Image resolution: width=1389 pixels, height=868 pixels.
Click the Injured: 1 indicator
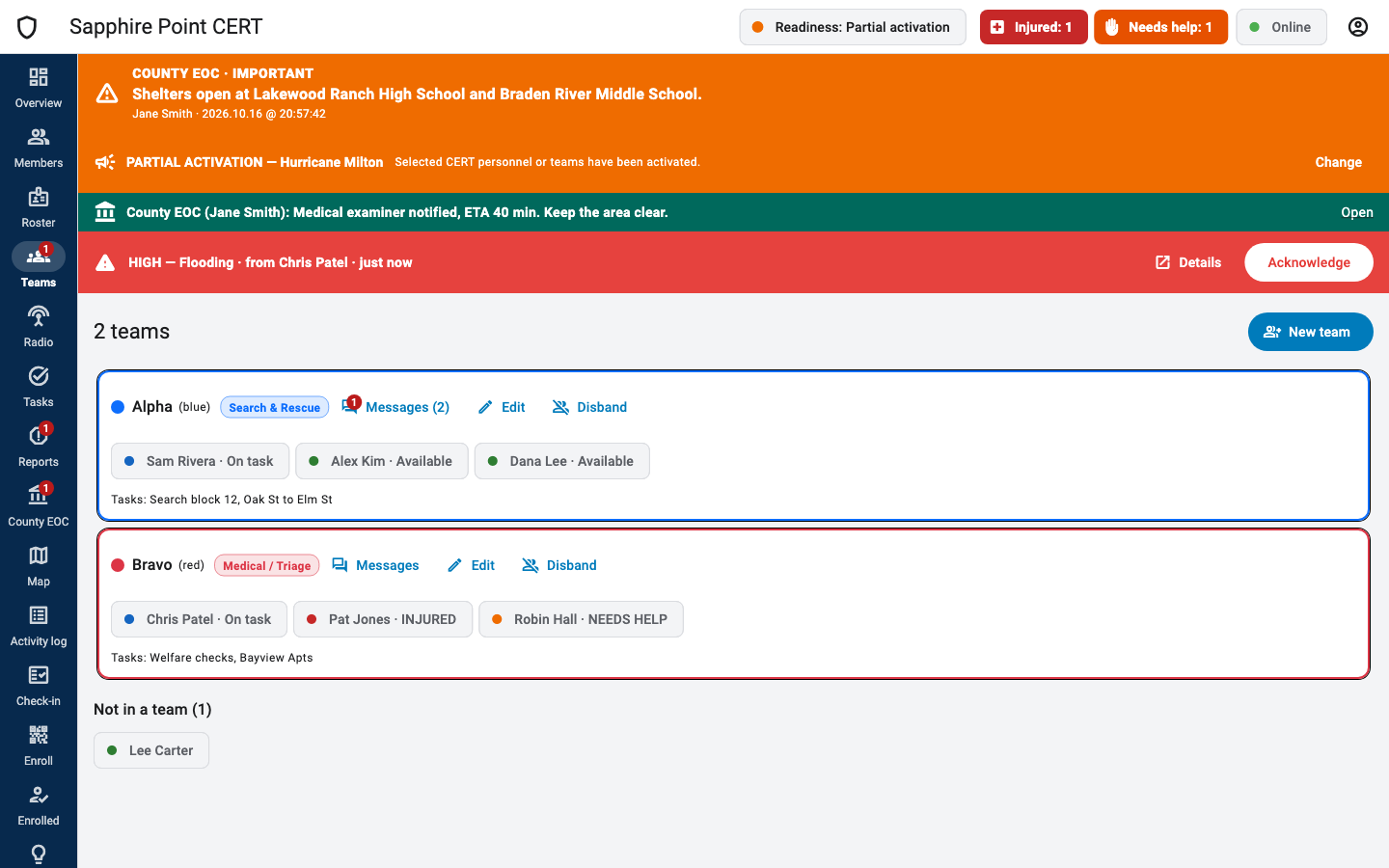point(1033,27)
